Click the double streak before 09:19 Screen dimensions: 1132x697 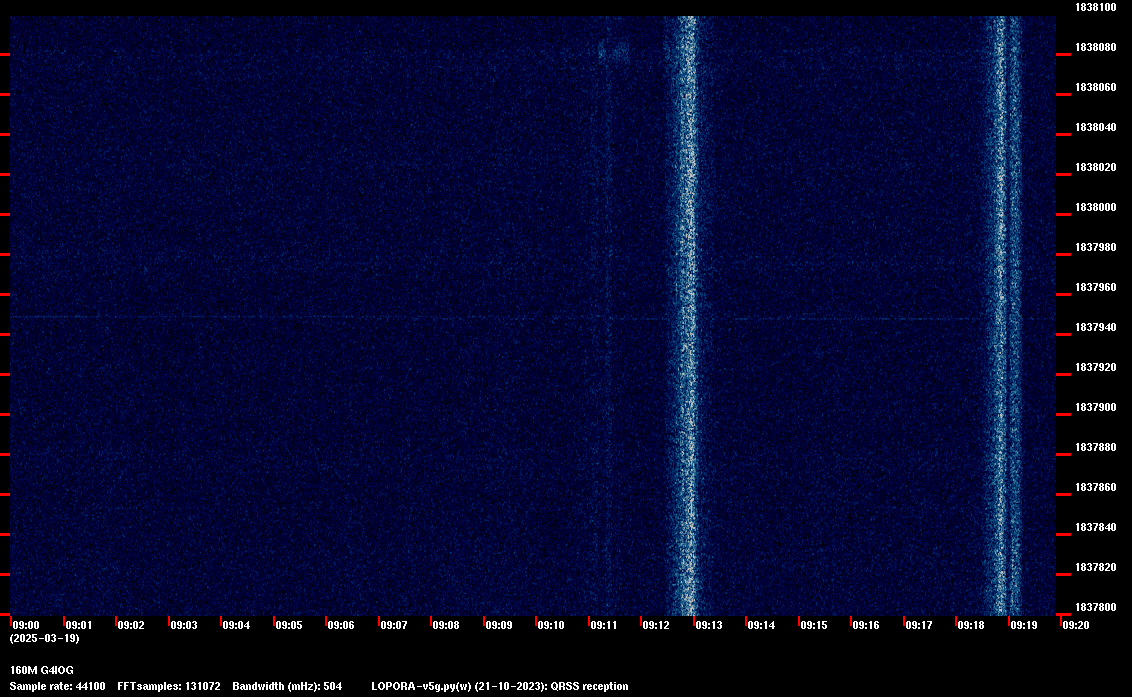click(1004, 316)
